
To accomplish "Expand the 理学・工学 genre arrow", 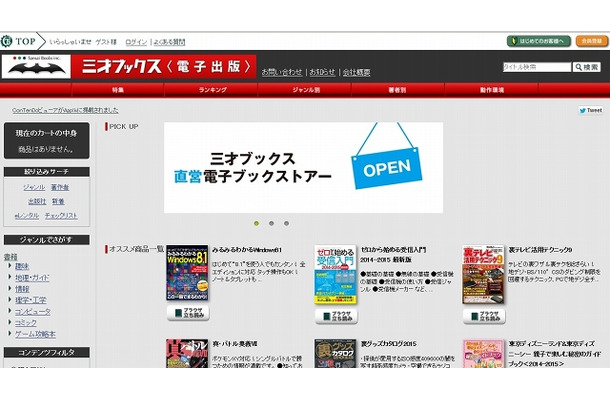I will (x=10, y=300).
